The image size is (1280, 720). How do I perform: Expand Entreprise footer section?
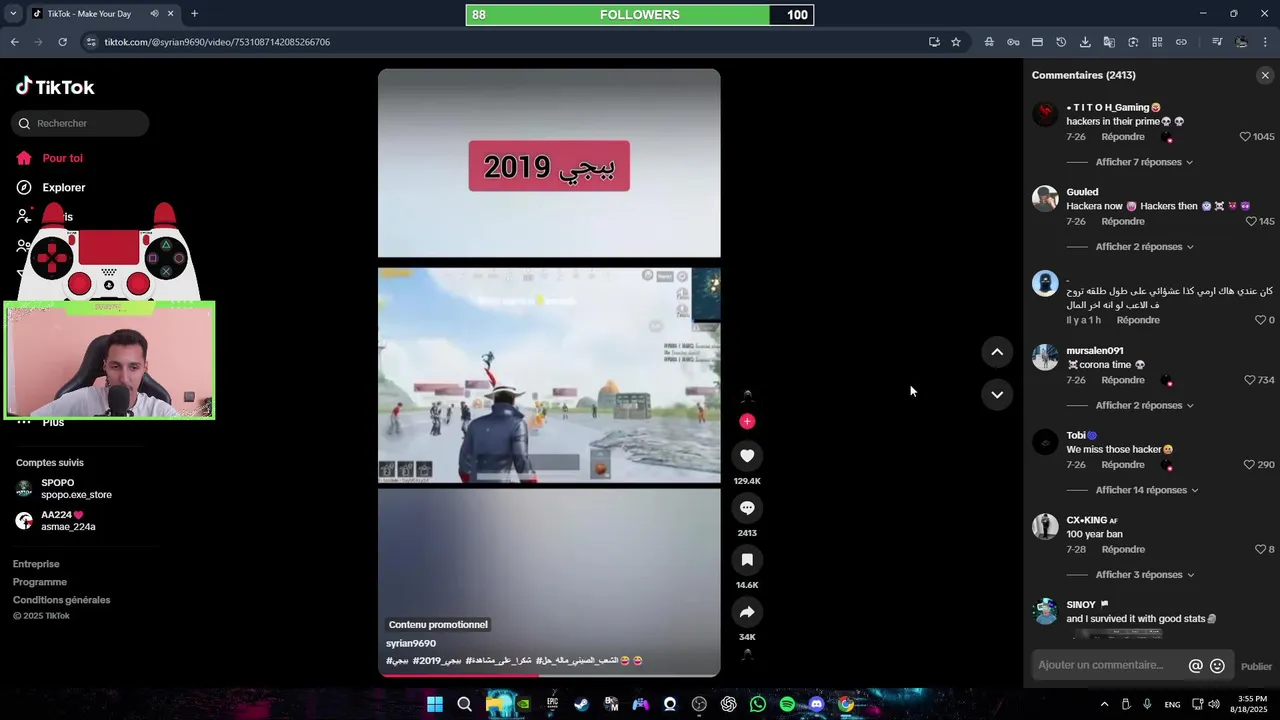point(36,564)
